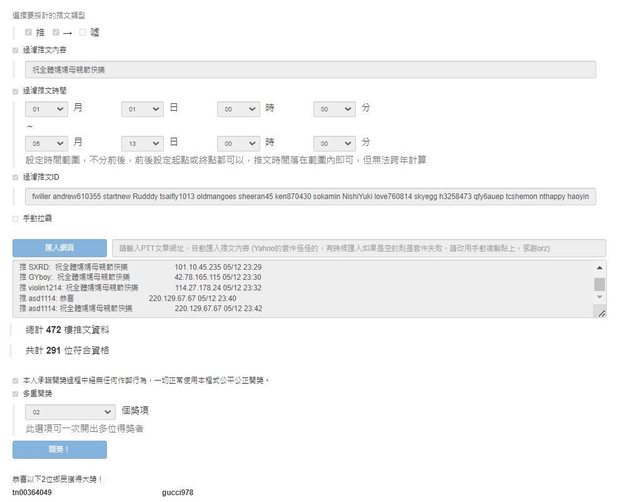Toggle the 噓 comment type checkbox
This screenshot has width=640, height=502.
coord(83,33)
